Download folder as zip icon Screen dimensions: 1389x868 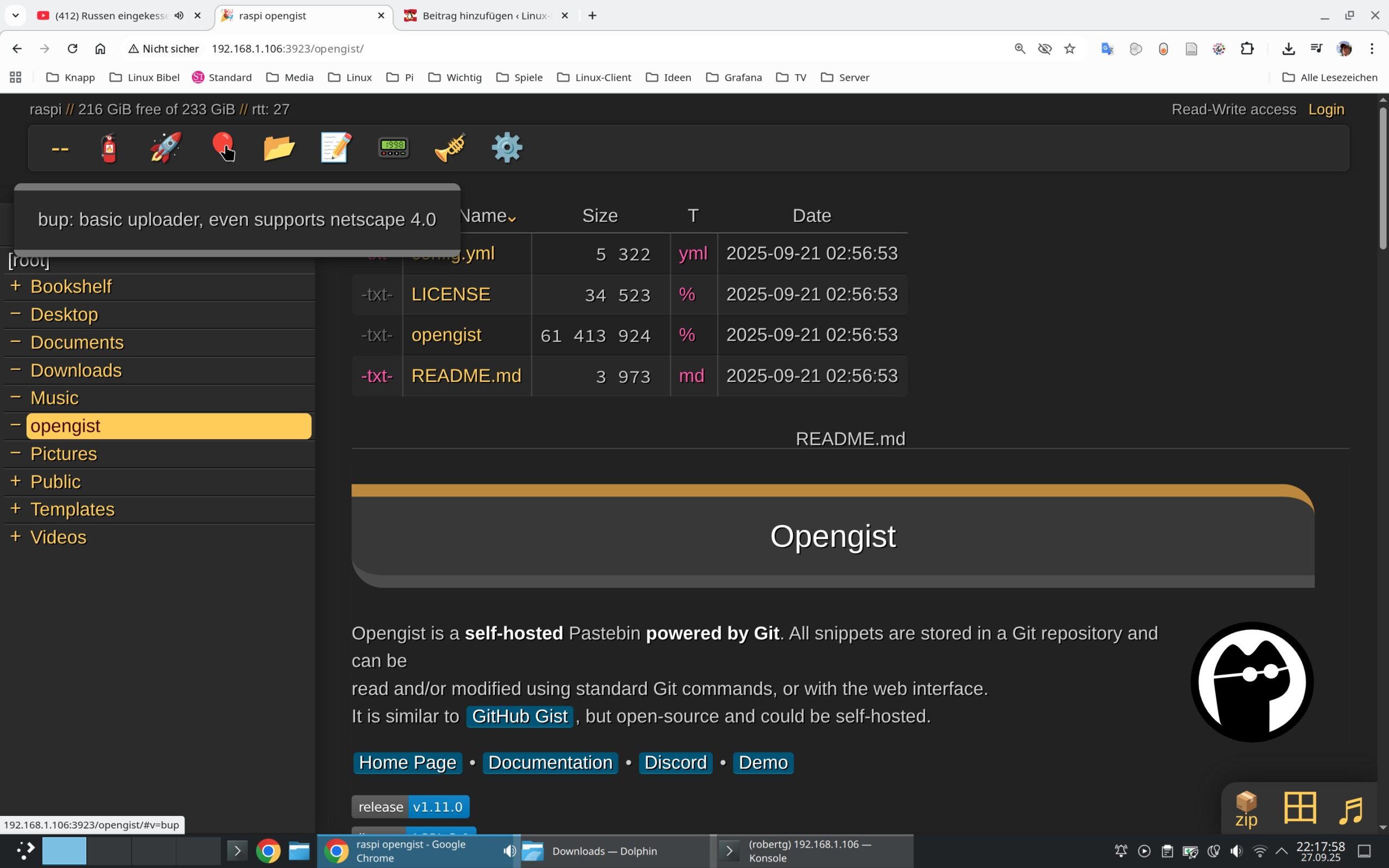[x=1246, y=808]
